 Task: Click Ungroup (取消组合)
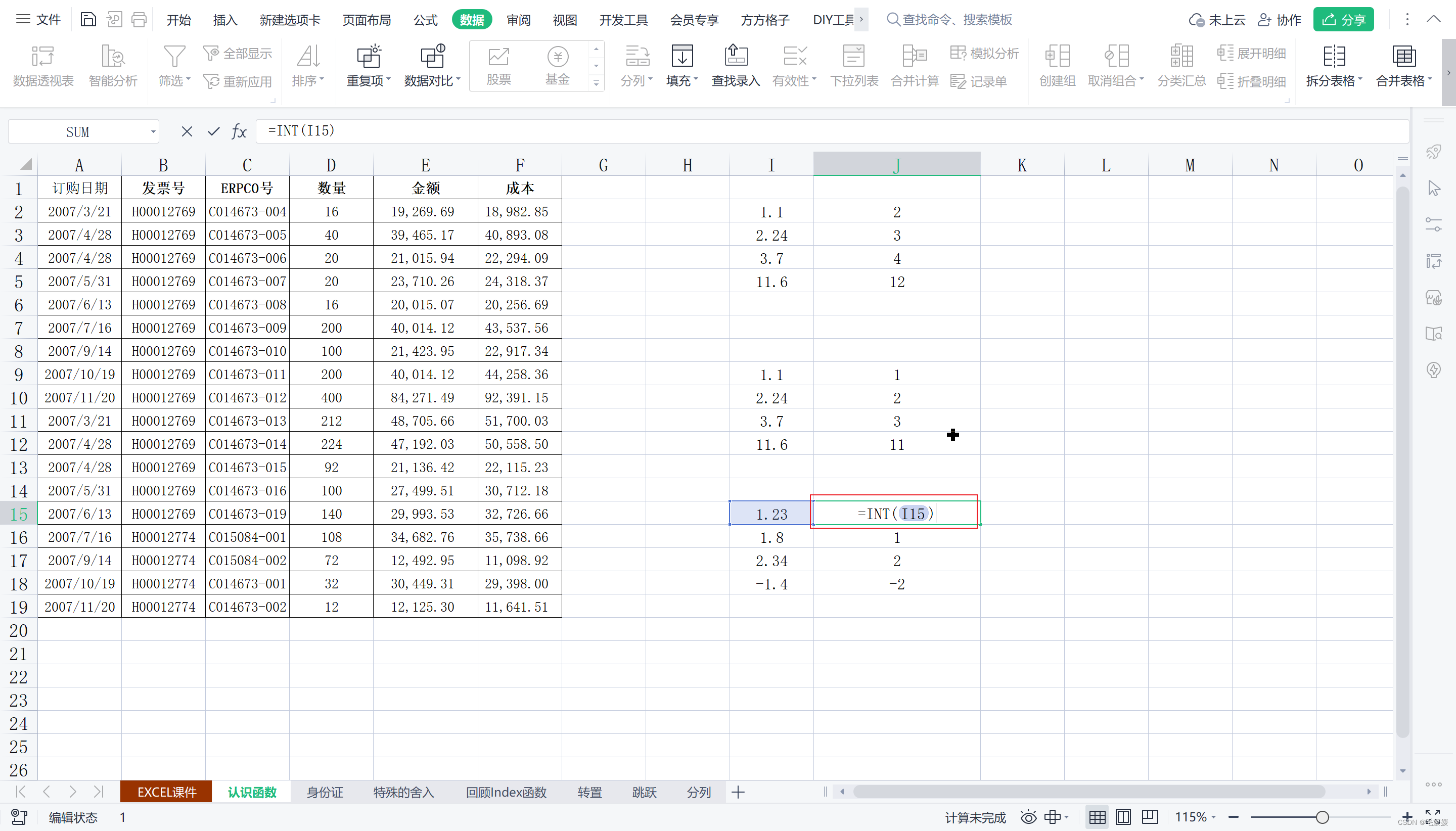tap(1116, 66)
